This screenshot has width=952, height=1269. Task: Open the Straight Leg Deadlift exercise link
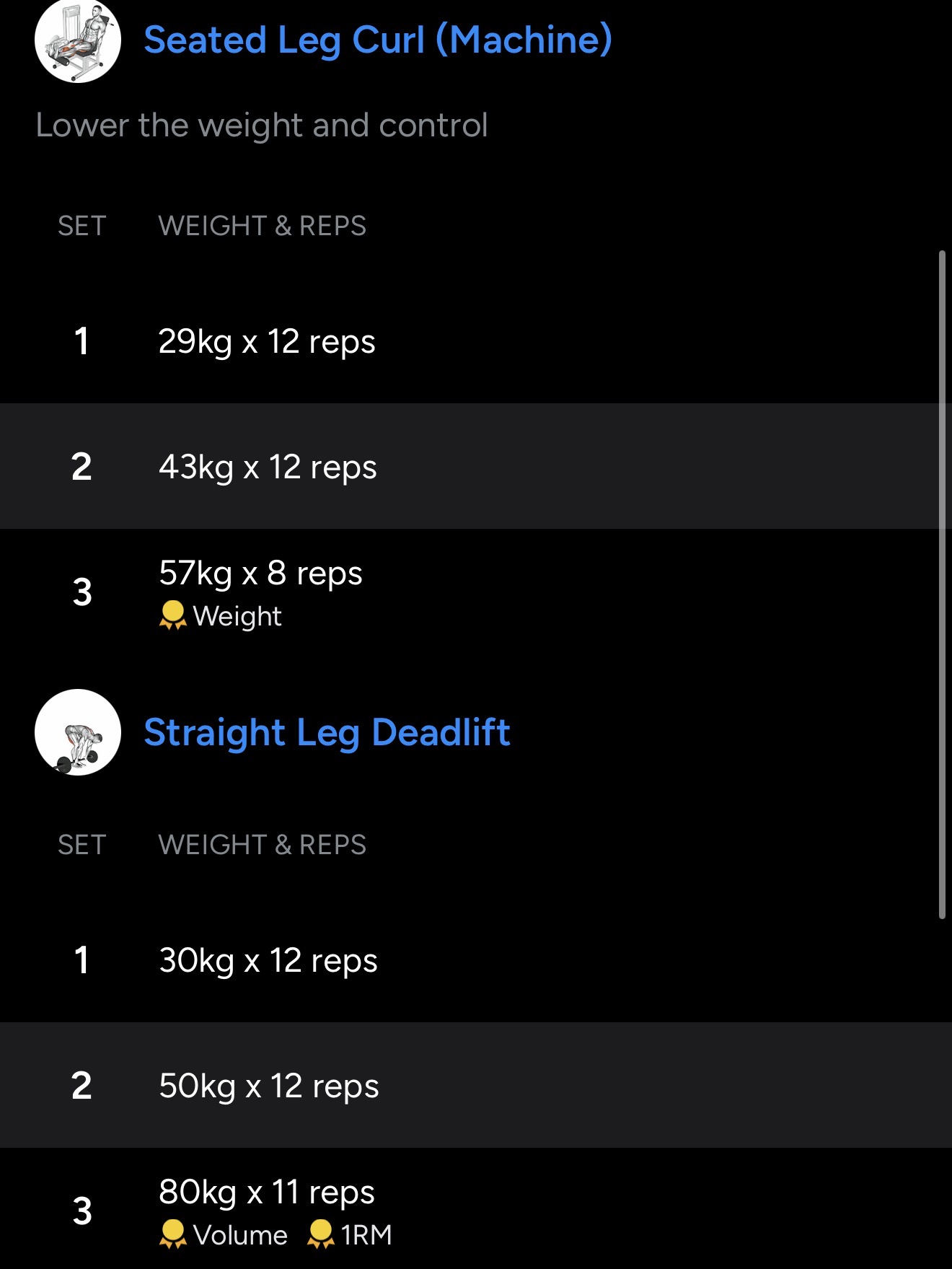coord(327,732)
